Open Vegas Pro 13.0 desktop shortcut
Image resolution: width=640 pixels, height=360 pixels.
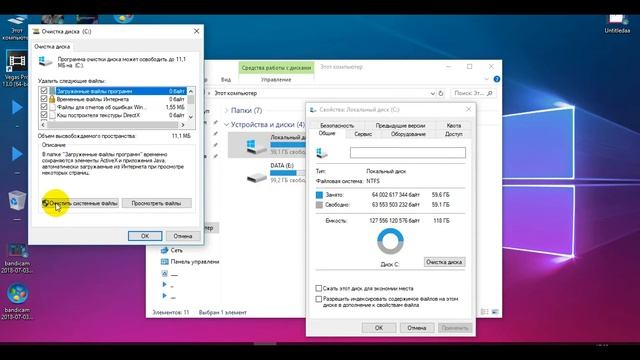point(16,68)
